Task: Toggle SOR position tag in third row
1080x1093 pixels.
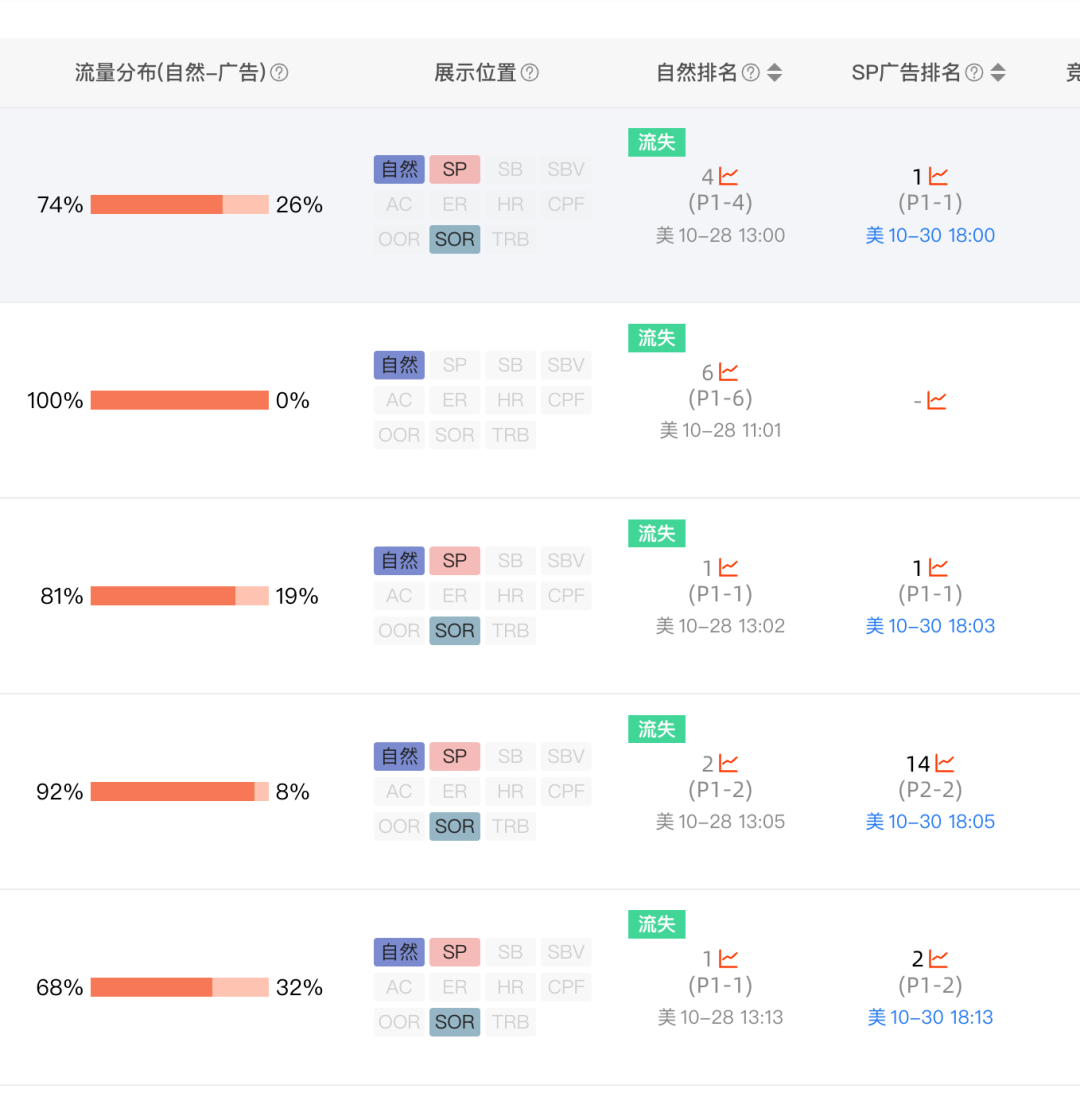Action: tap(455, 631)
